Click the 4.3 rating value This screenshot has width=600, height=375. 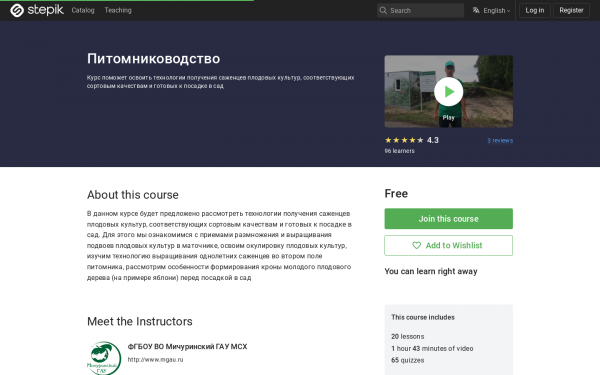[x=433, y=140]
